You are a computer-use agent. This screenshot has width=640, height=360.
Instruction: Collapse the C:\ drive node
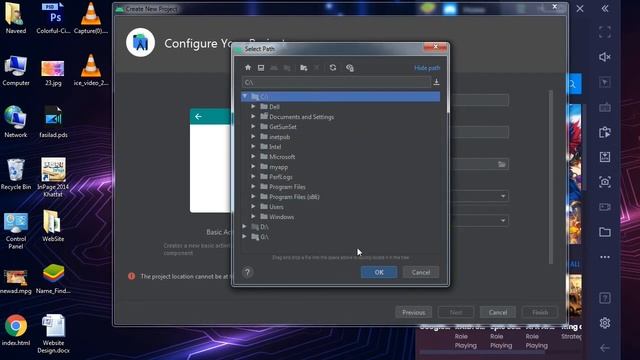click(245, 96)
